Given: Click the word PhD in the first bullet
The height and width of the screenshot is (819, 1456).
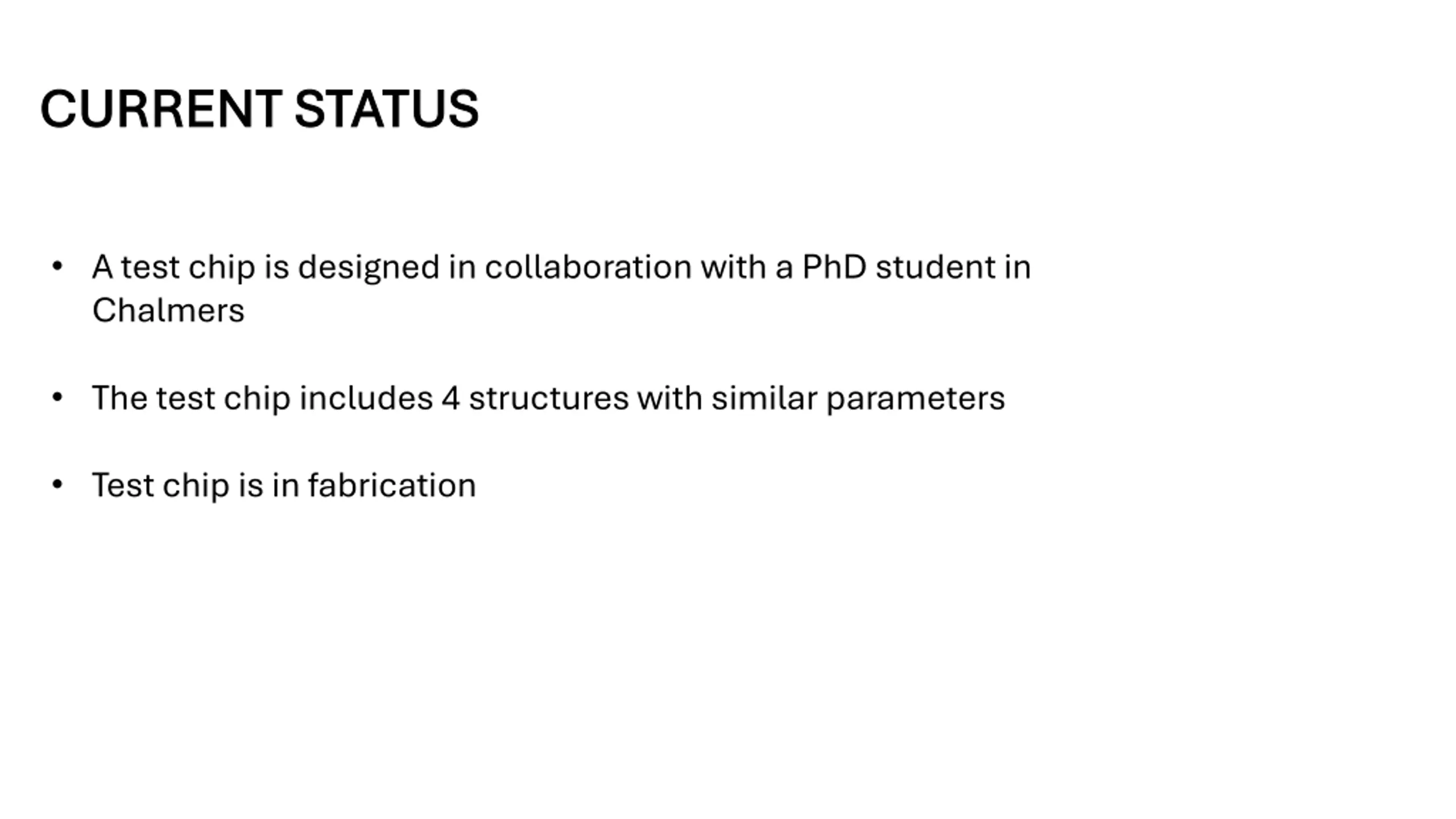Looking at the screenshot, I should click(834, 267).
